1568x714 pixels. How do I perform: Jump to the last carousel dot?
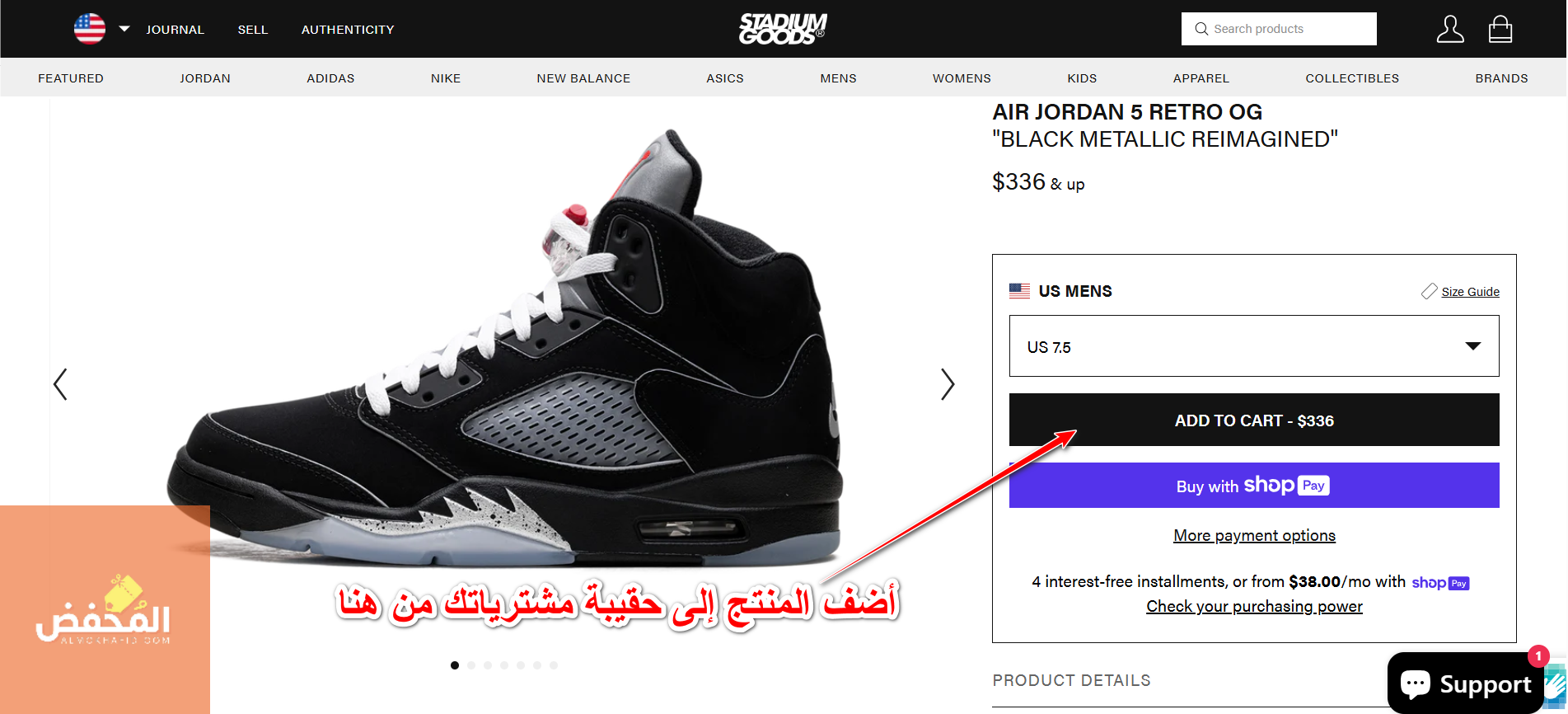(554, 665)
